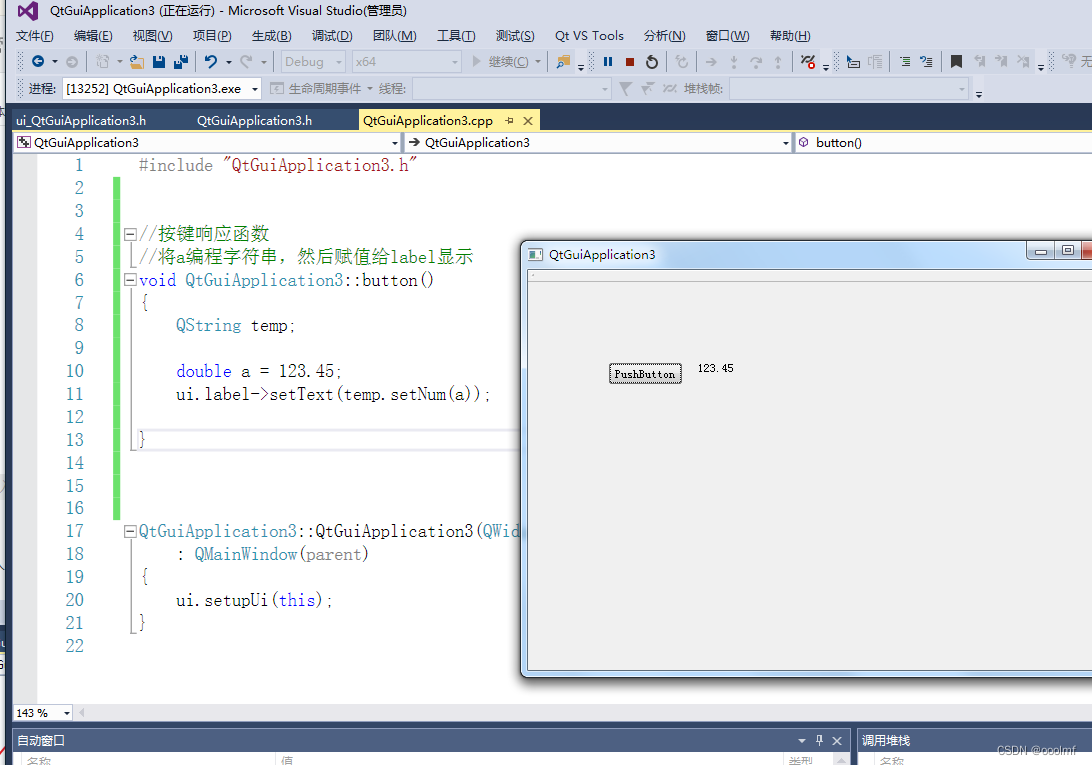Open the process selection dropdown
The height and width of the screenshot is (765, 1092).
tap(255, 89)
